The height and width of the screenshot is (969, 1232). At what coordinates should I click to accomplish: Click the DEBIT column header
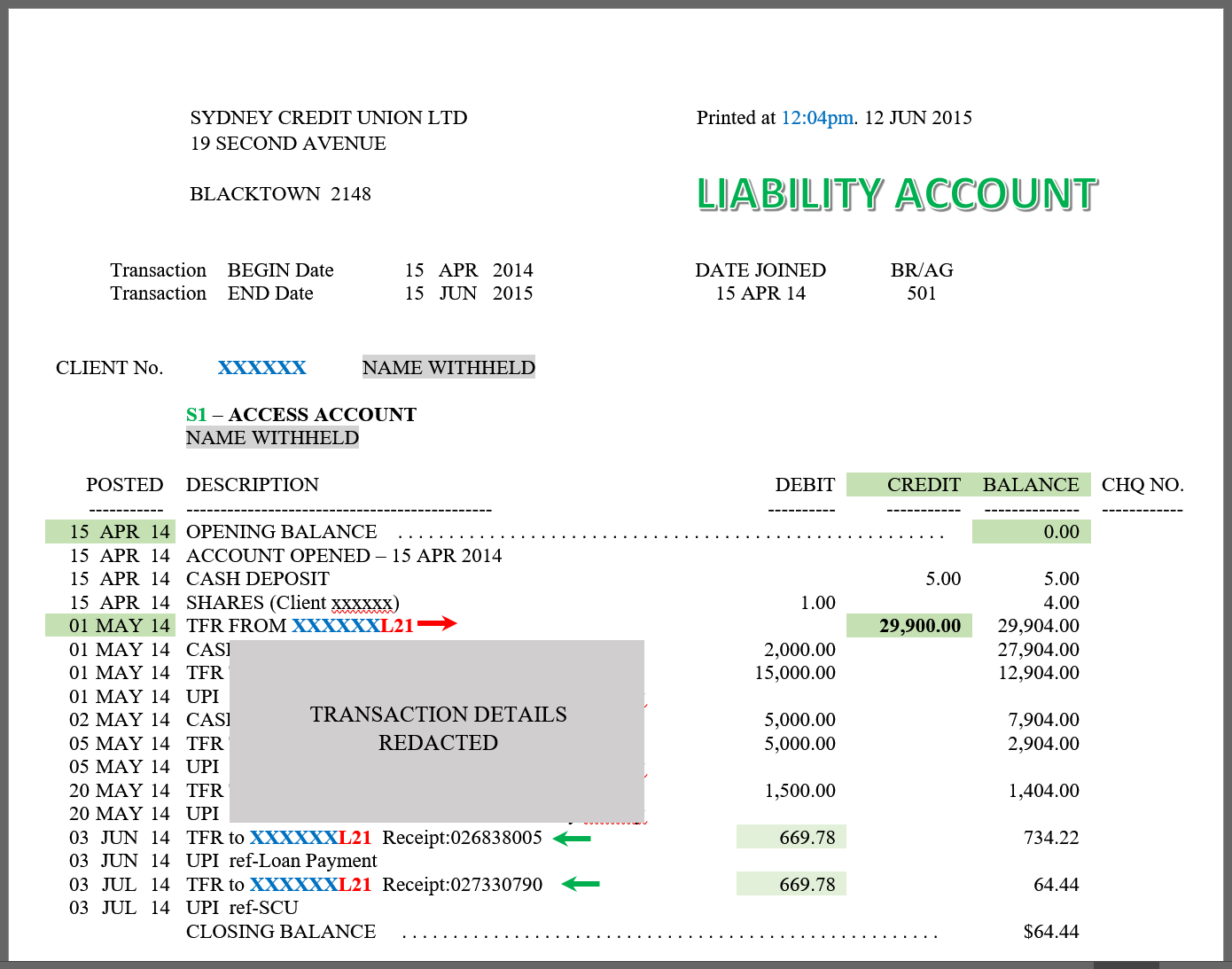pyautogui.click(x=805, y=485)
